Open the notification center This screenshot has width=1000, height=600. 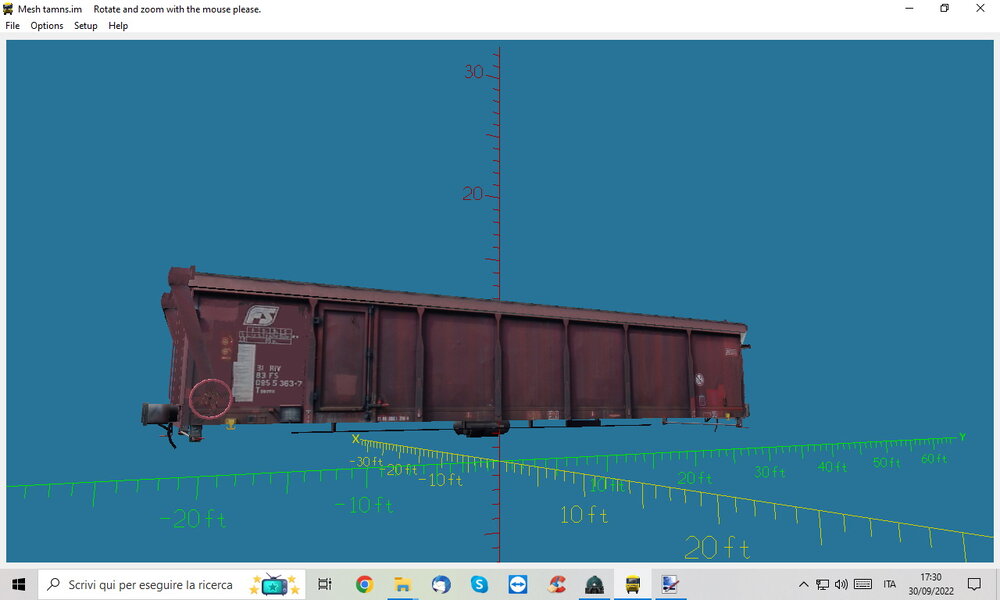(x=974, y=584)
